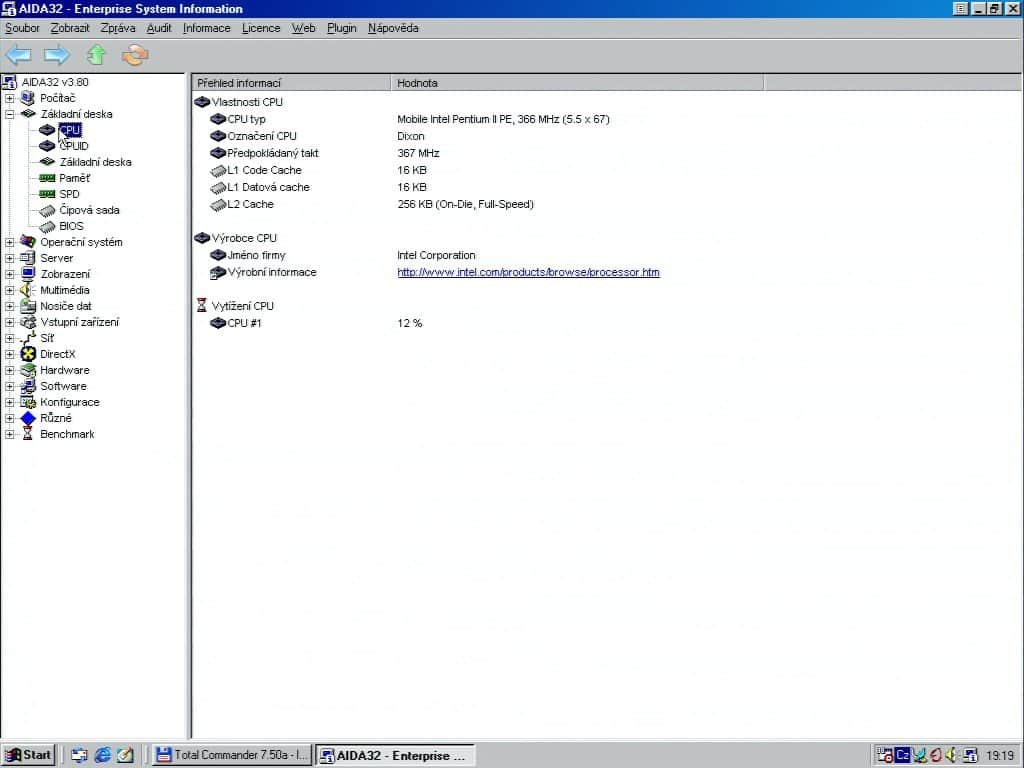Expand the Operační systém tree node

[9, 242]
